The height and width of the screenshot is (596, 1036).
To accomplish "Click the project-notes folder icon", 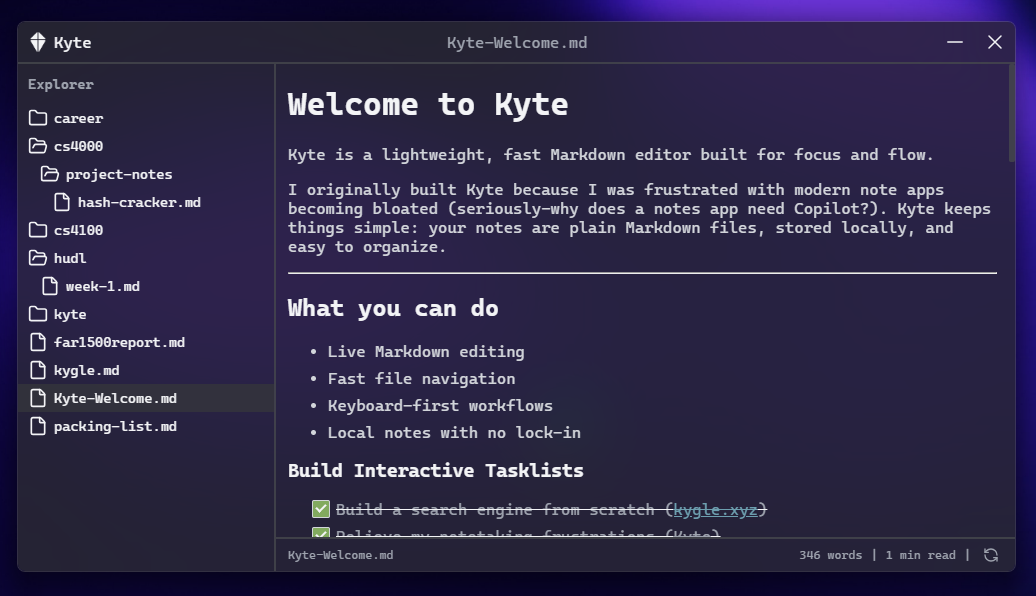I will click(x=50, y=174).
